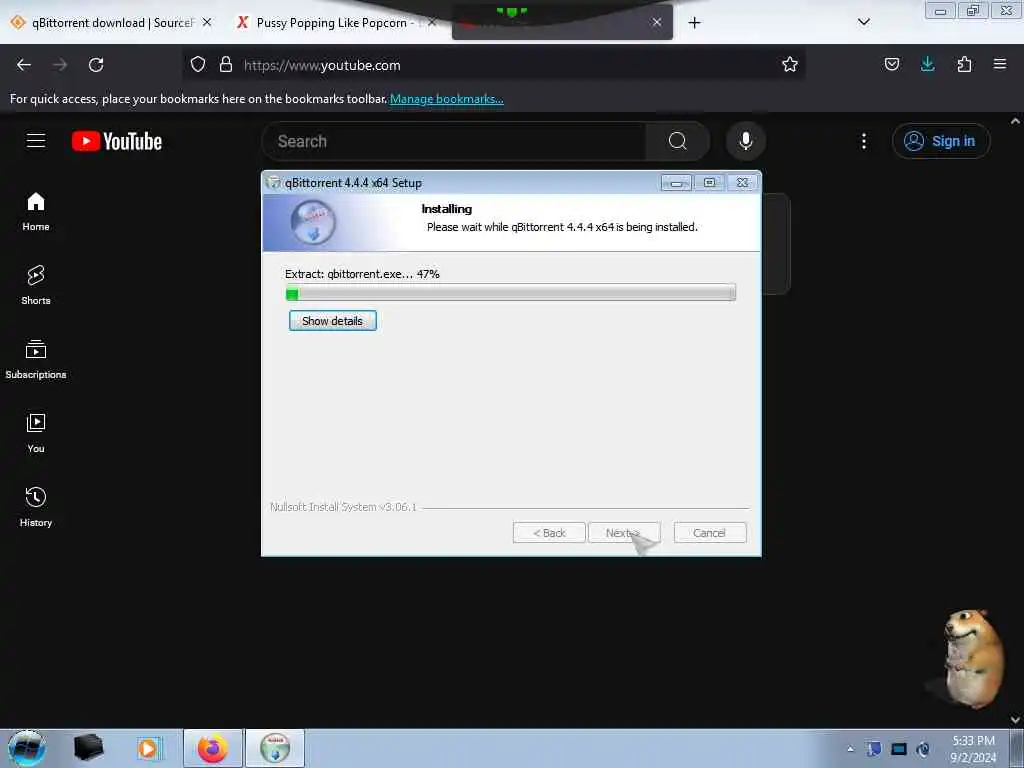
Task: Open the Windows Start orb
Action: (x=27, y=748)
